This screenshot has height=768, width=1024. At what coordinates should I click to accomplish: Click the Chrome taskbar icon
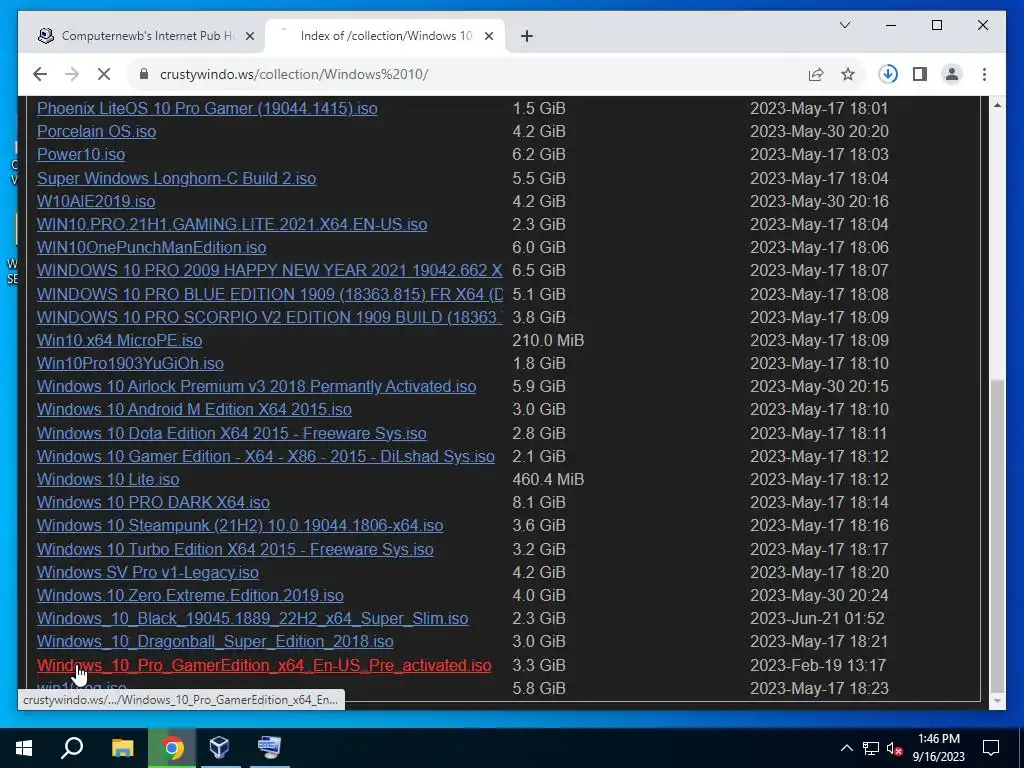(172, 748)
